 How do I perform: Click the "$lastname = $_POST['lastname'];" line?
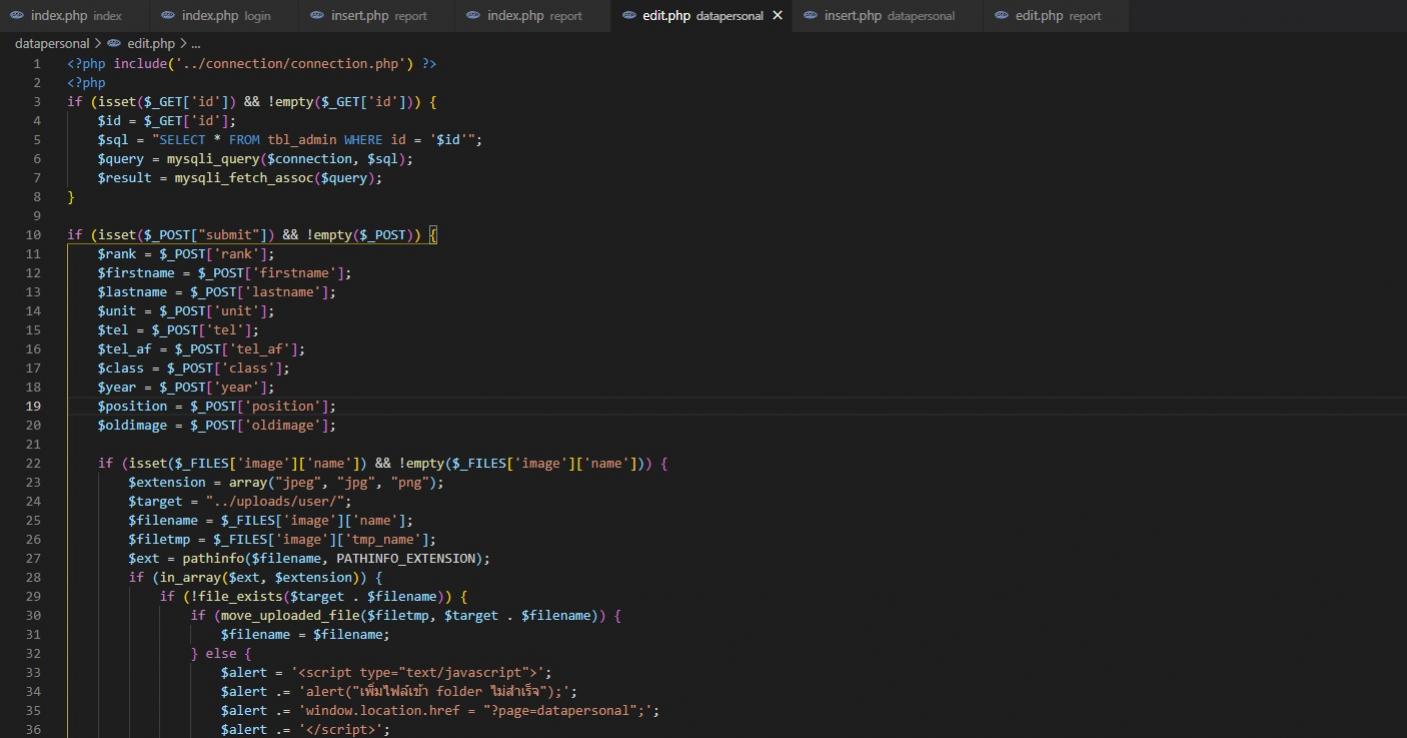click(x=217, y=292)
